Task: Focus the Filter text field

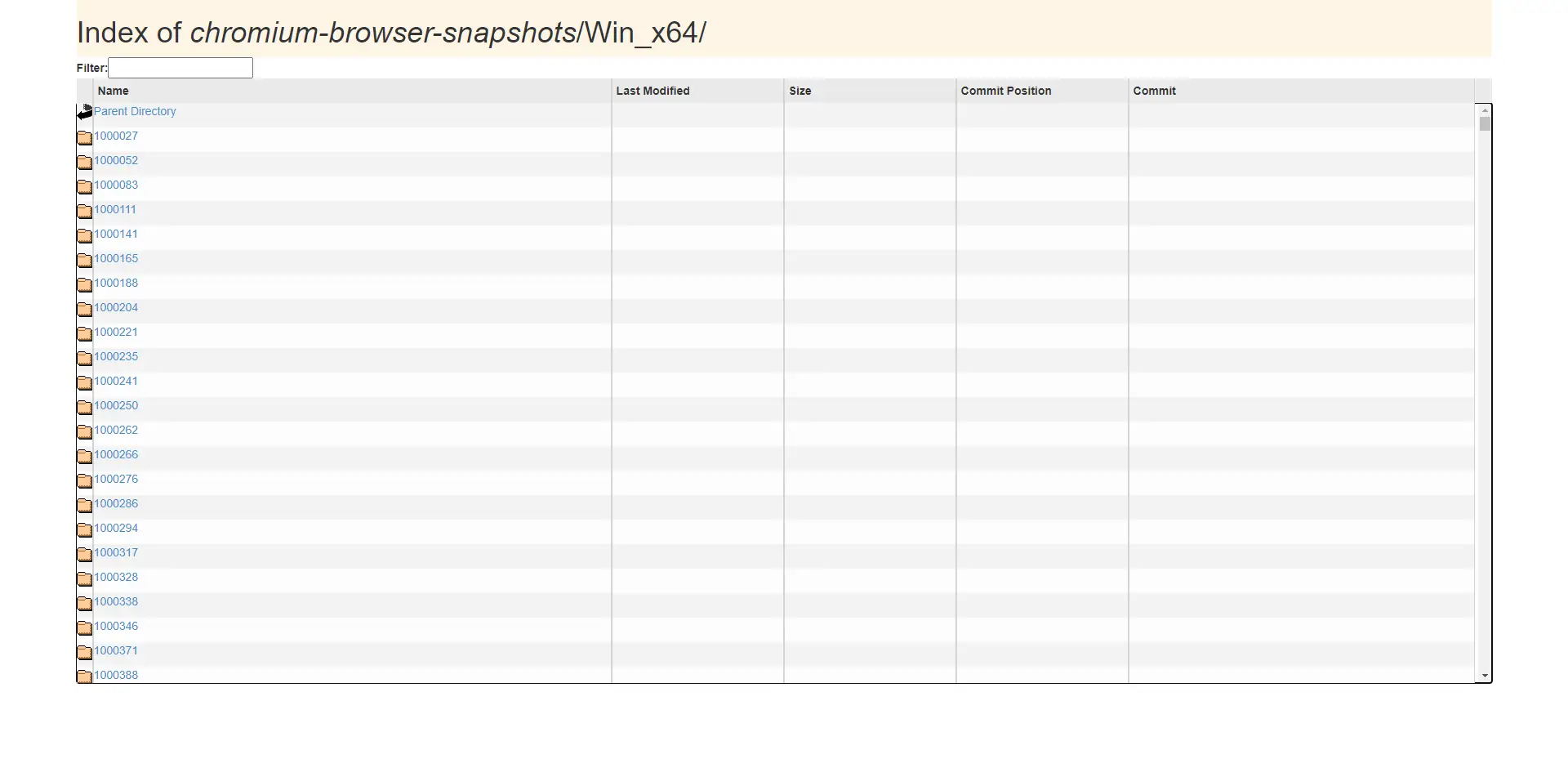Action: click(180, 68)
